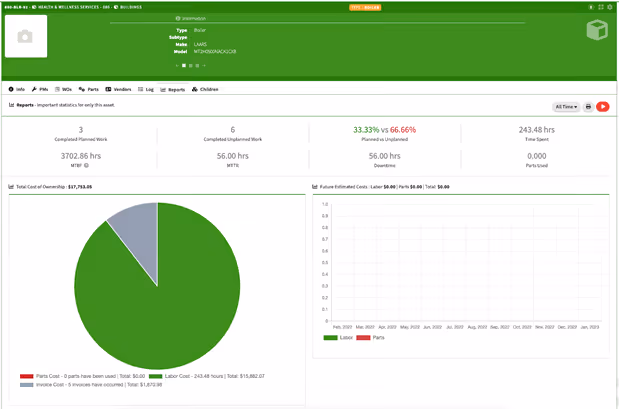Click the HEALTH & WELLNESS SERVICES breadcrumb
This screenshot has height=409, width=619.
[71, 7]
